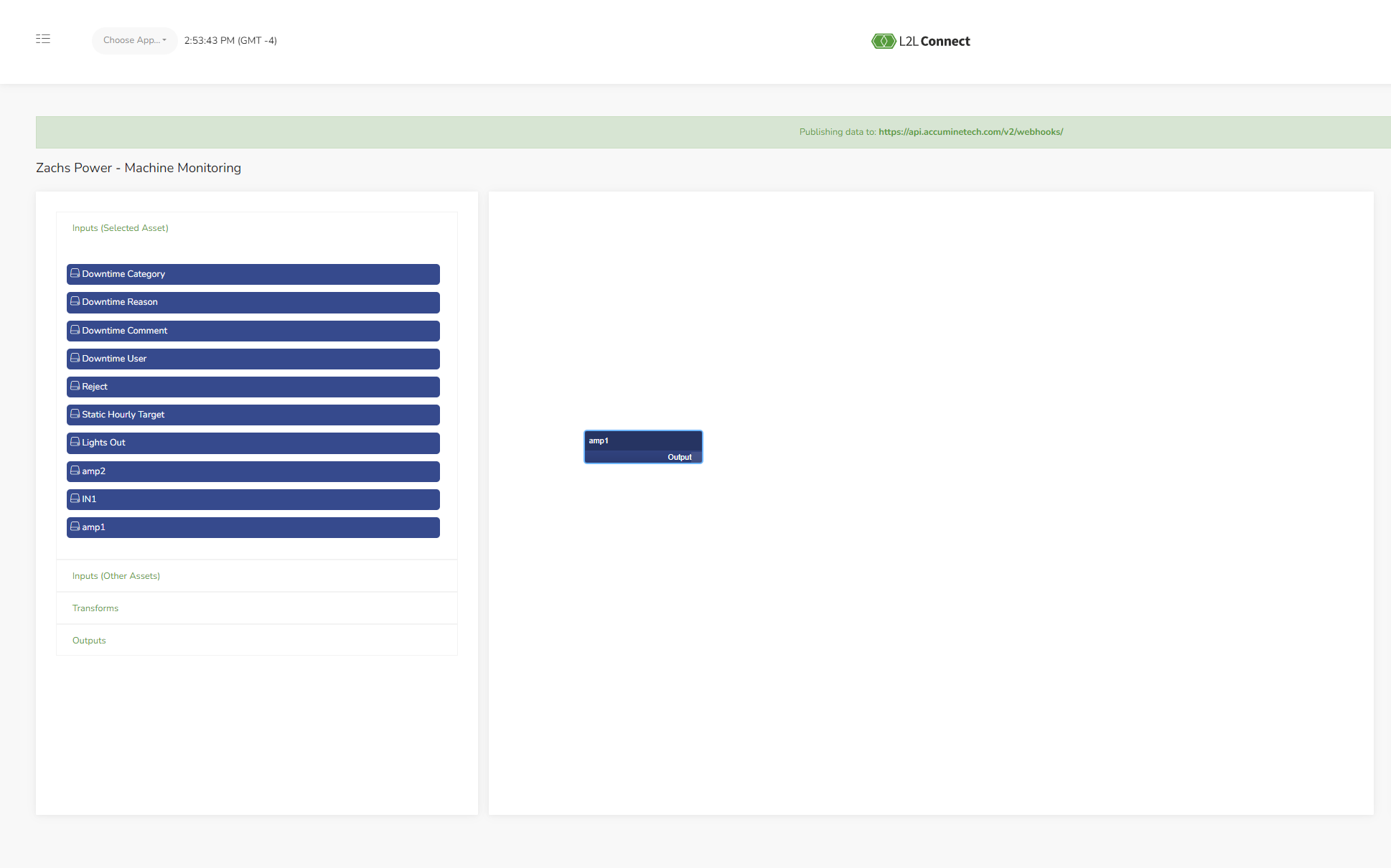Image resolution: width=1391 pixels, height=868 pixels.
Task: Click the icon on the Downtime Reason input
Action: [x=75, y=301]
